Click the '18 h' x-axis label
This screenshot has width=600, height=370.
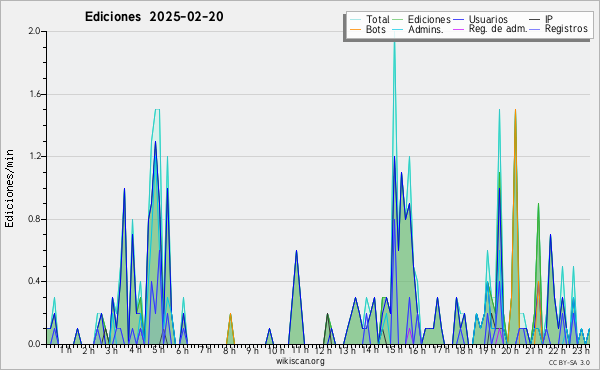pyautogui.click(x=464, y=351)
